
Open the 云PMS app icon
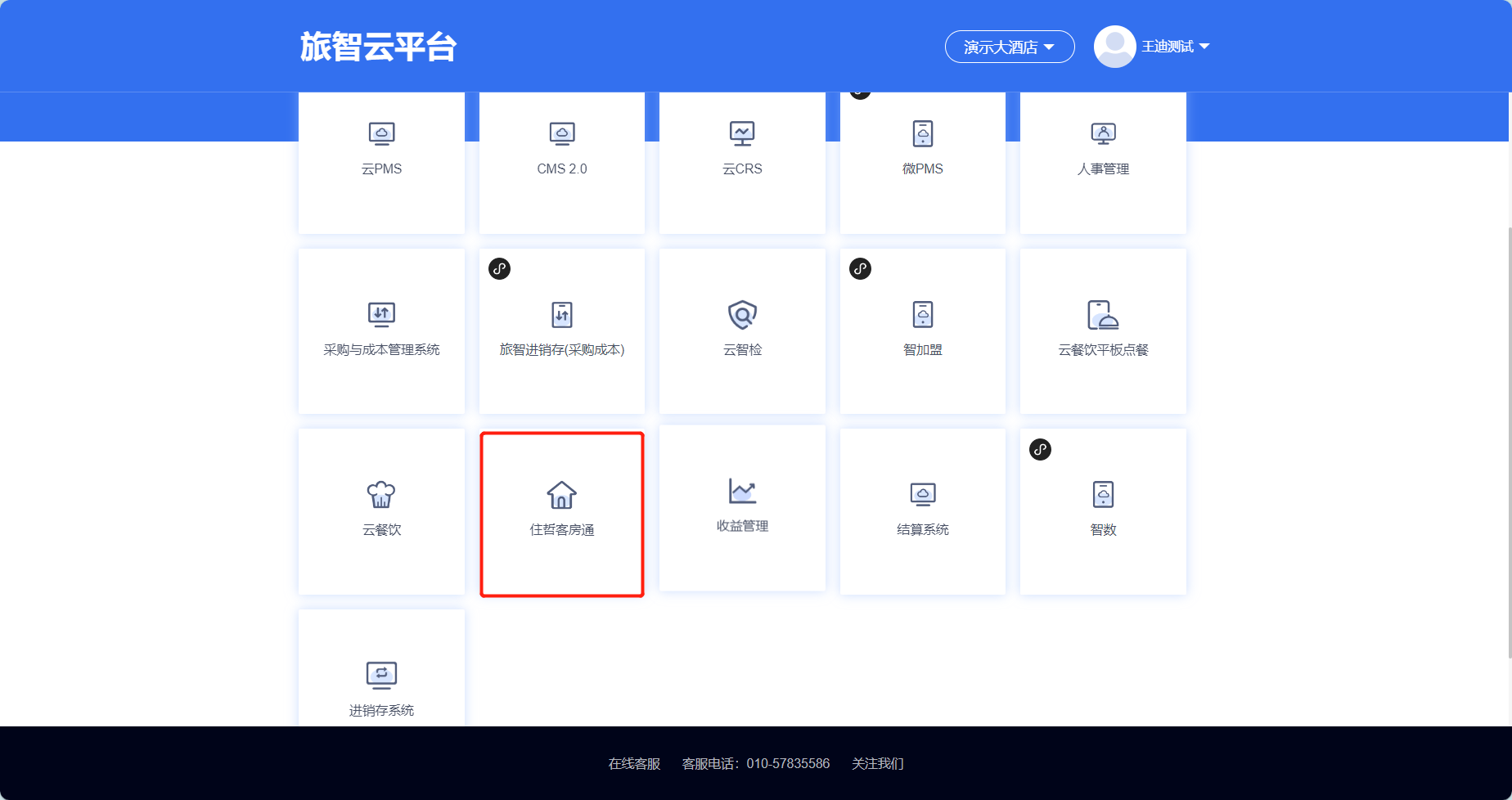381,133
